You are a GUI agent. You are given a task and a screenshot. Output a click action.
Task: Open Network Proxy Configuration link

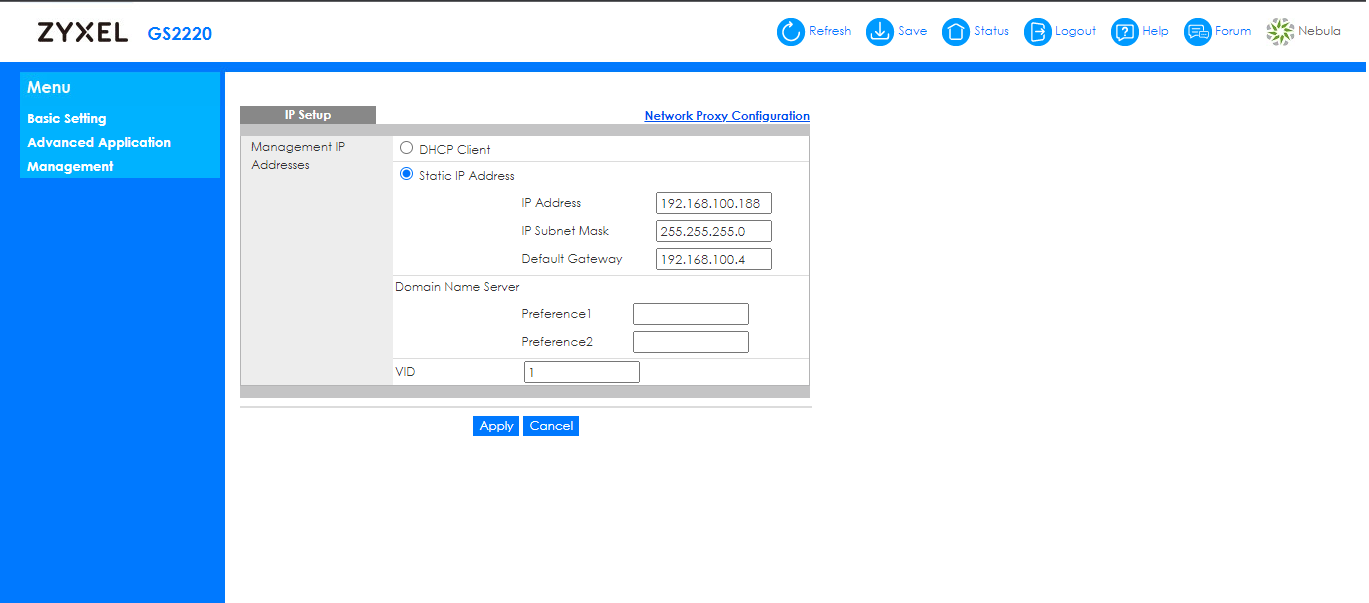(727, 116)
